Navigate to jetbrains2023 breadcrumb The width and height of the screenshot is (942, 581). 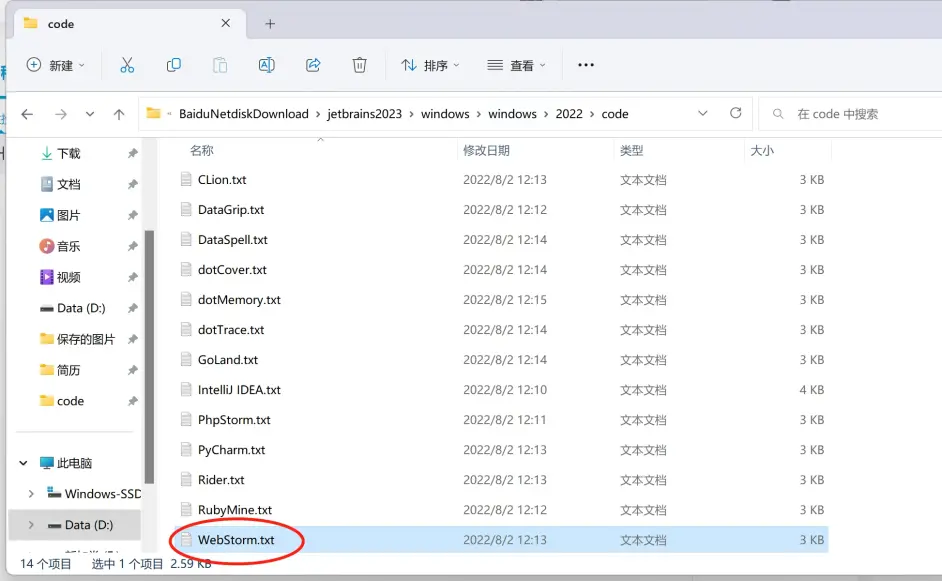[364, 114]
